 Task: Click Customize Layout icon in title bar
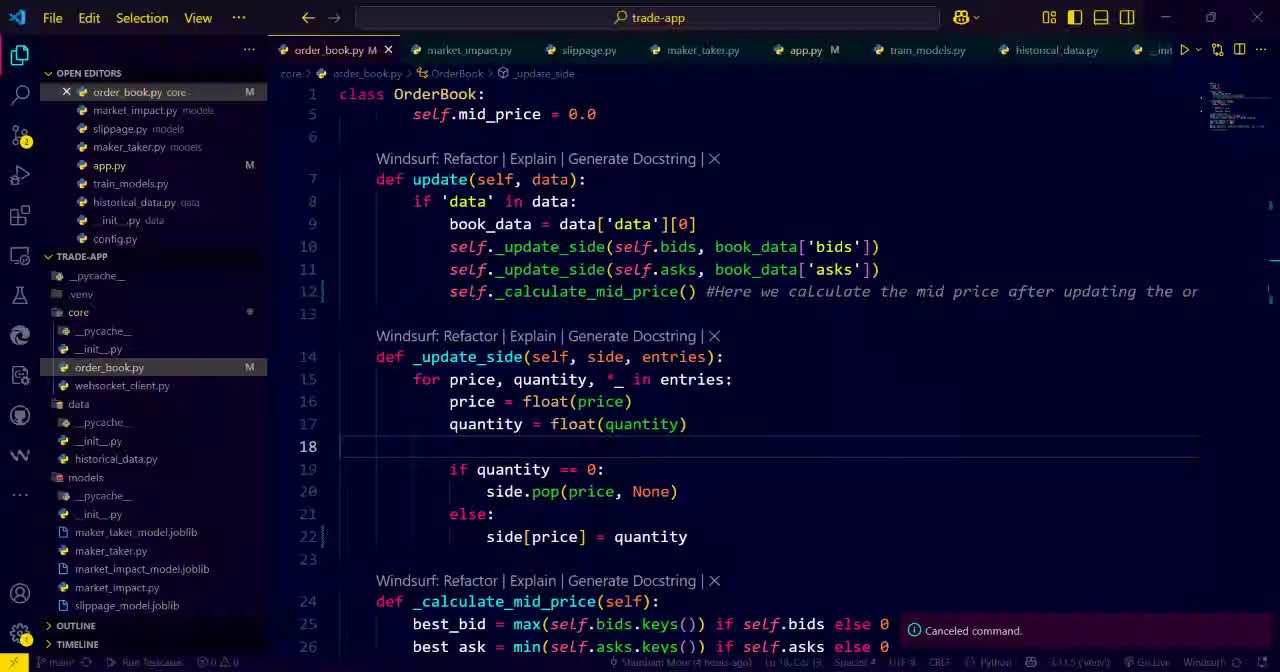1049,18
